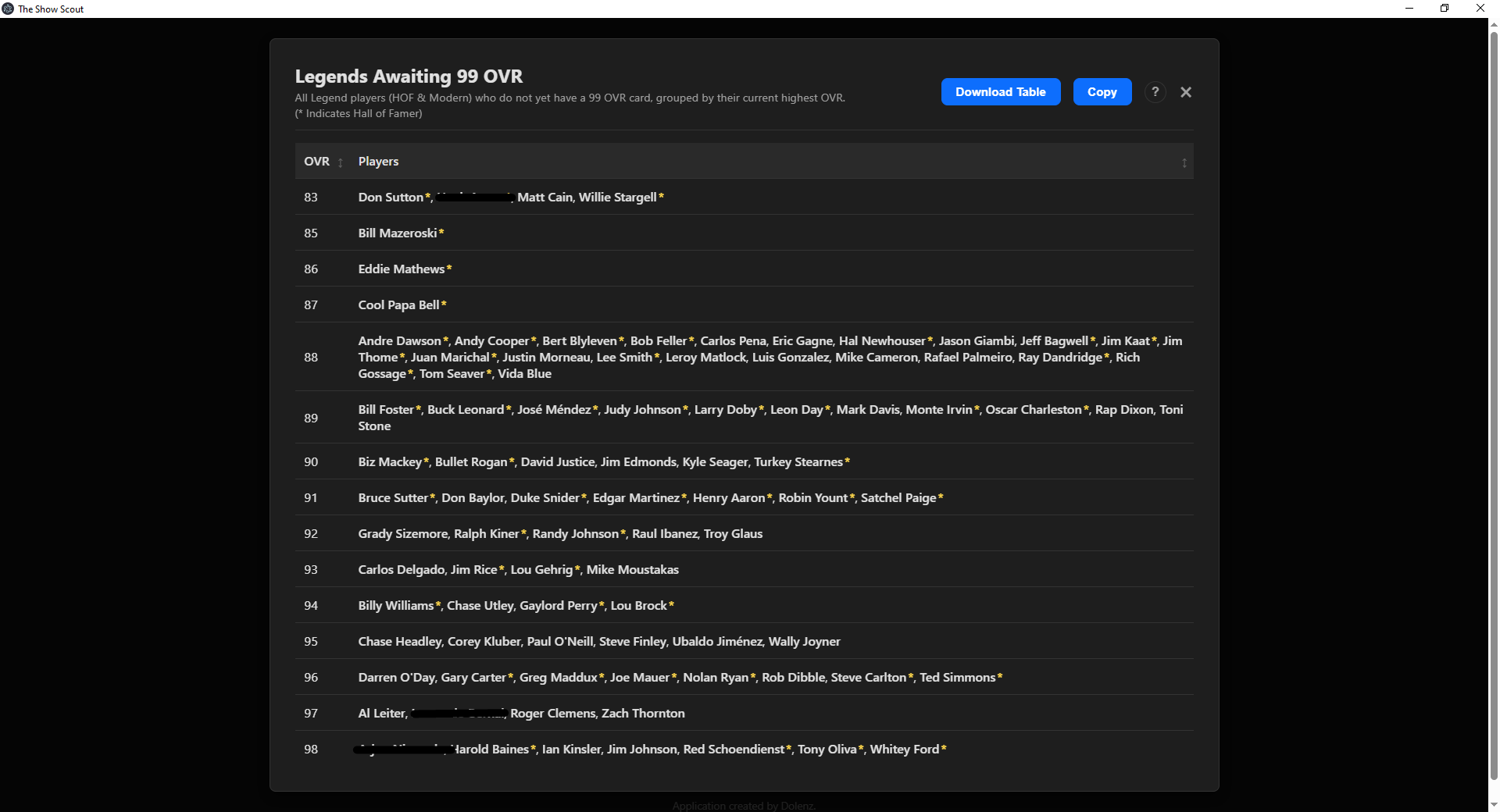Select the Eddie Mathews row
Screen dimensions: 1500x812
tap(744, 269)
